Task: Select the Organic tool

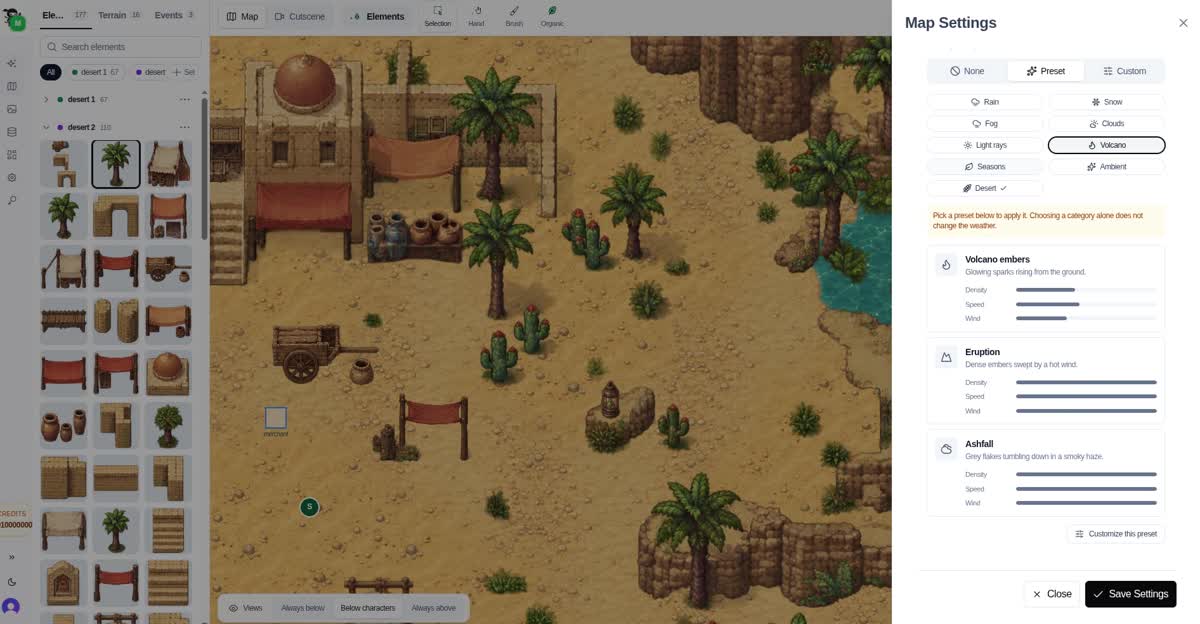Action: tap(552, 16)
